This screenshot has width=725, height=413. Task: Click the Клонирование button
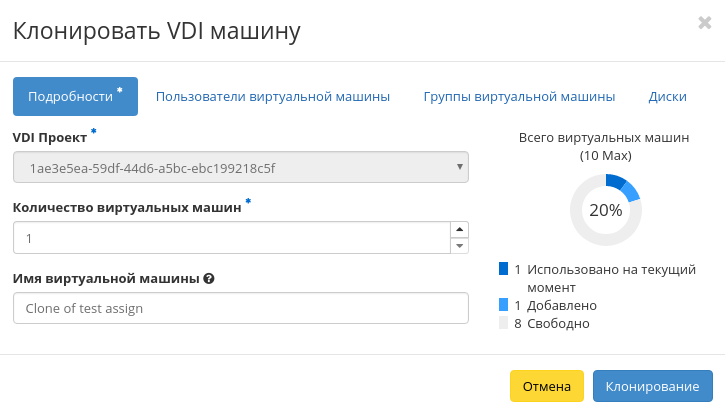652,386
